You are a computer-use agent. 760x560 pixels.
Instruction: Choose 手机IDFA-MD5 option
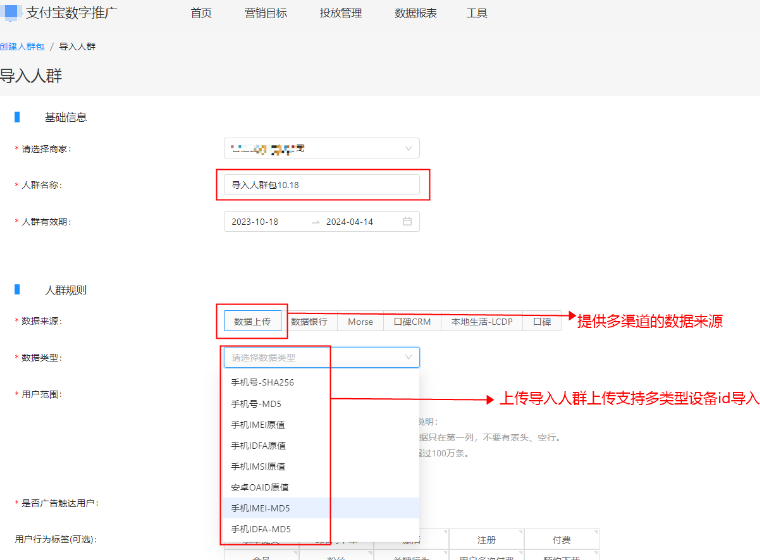click(x=322, y=529)
